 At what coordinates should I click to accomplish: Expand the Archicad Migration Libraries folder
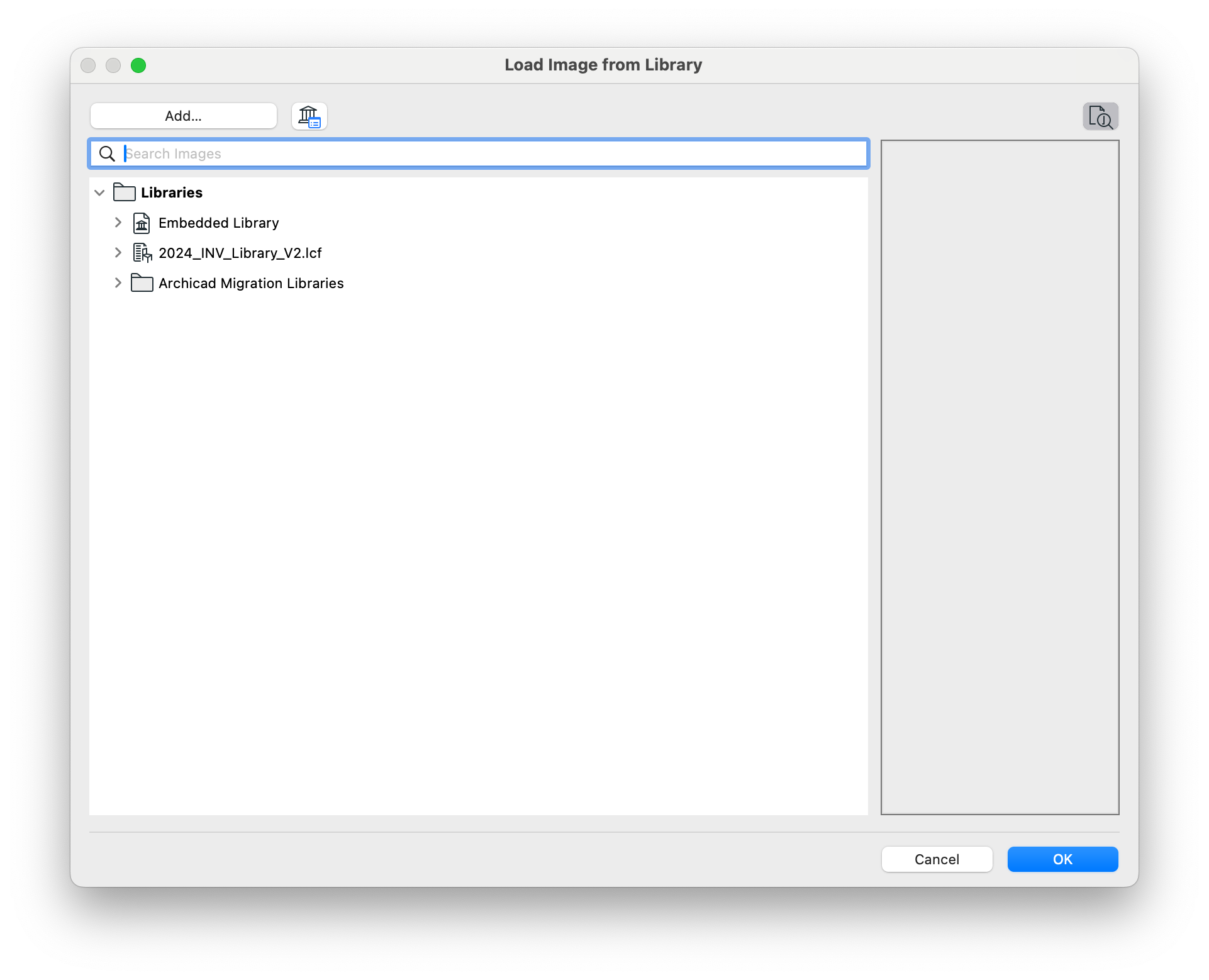[x=118, y=283]
